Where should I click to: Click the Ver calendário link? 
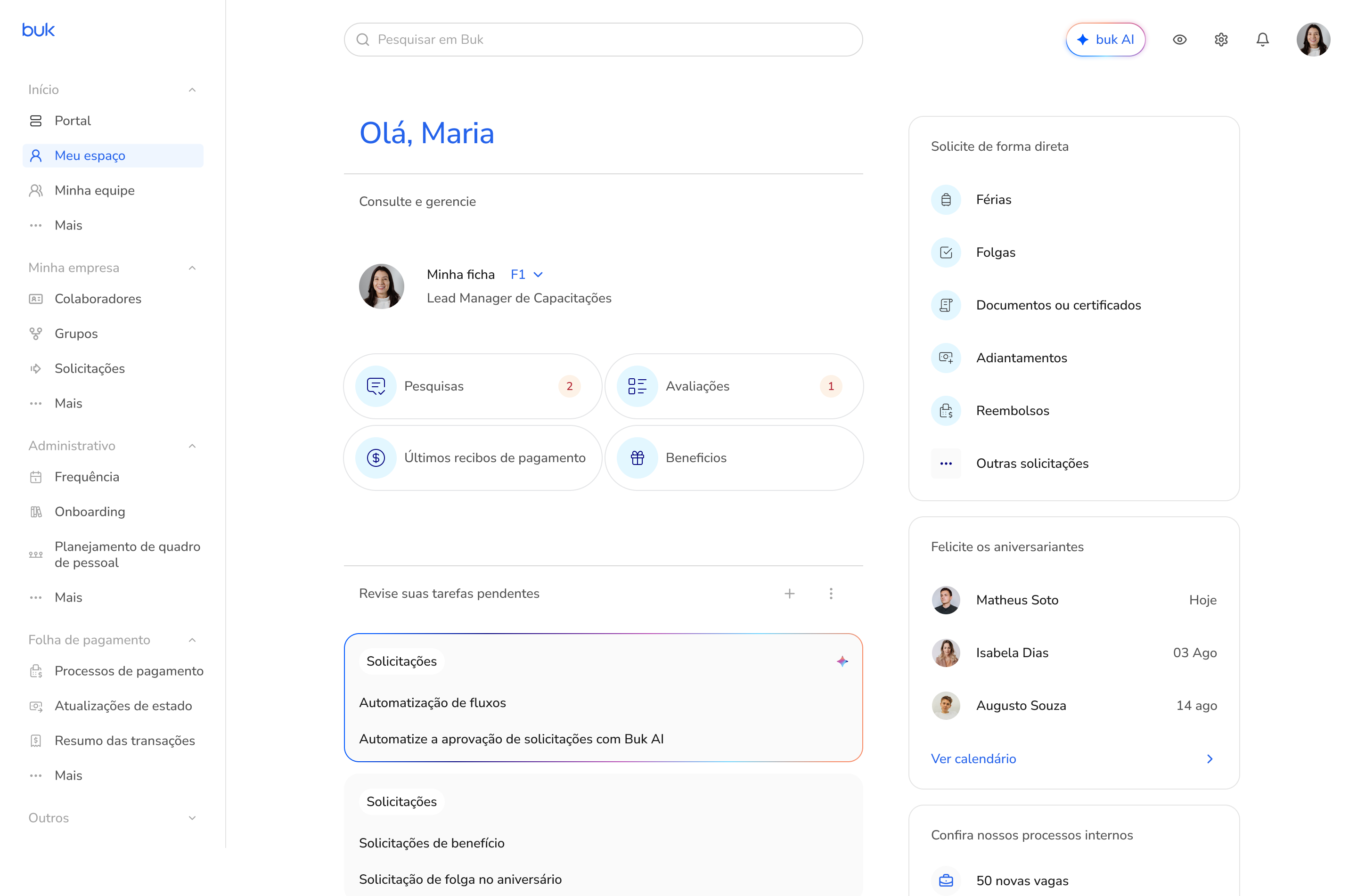(973, 759)
